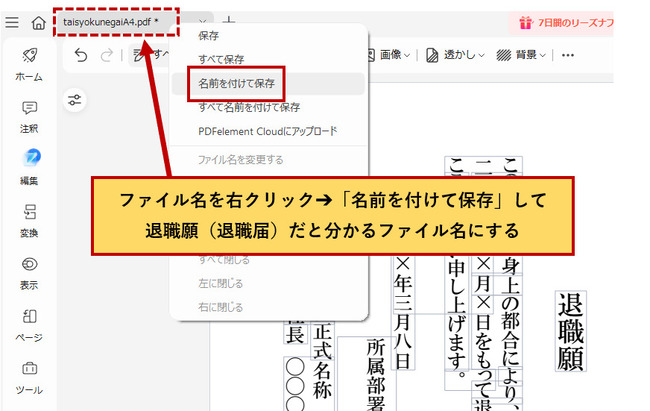The width and height of the screenshot is (650, 411).
Task: Select the 所属部署 text in document
Action: [x=376, y=375]
